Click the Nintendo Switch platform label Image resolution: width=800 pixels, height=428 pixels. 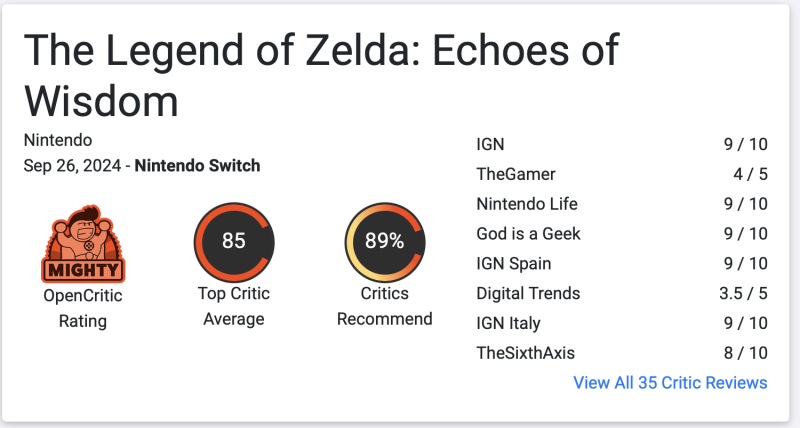click(197, 166)
